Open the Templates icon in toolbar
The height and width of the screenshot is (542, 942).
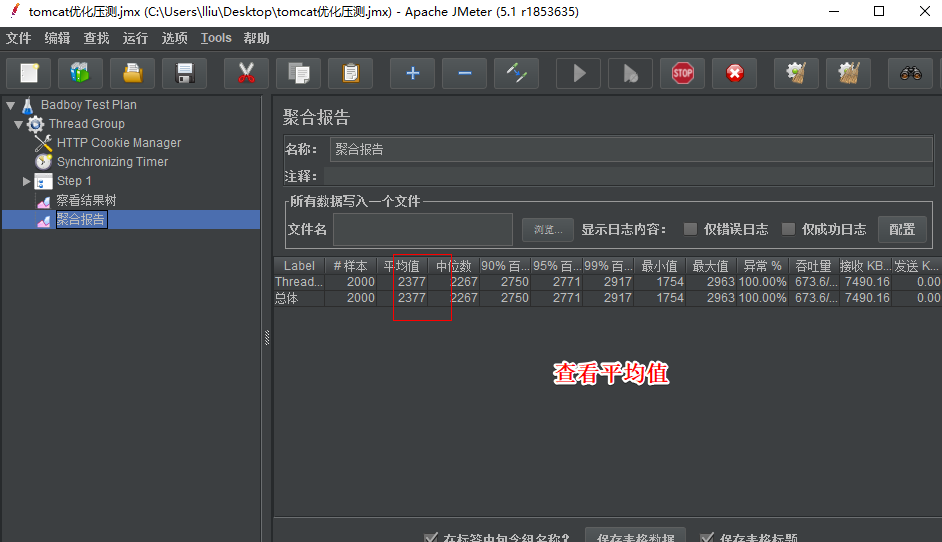(81, 73)
